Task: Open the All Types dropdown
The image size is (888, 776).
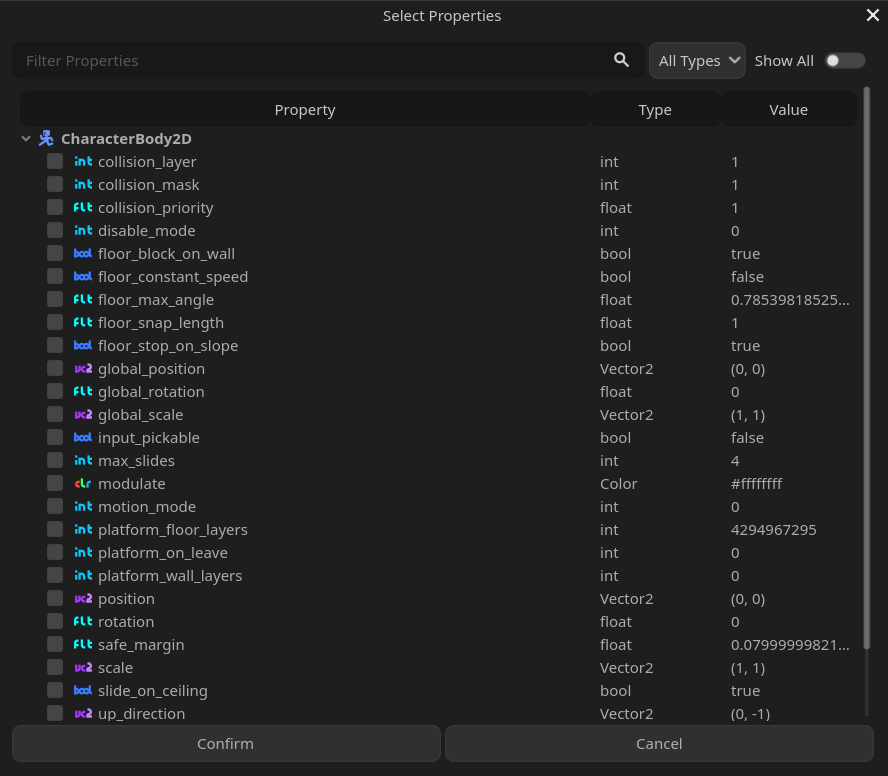Action: point(697,61)
